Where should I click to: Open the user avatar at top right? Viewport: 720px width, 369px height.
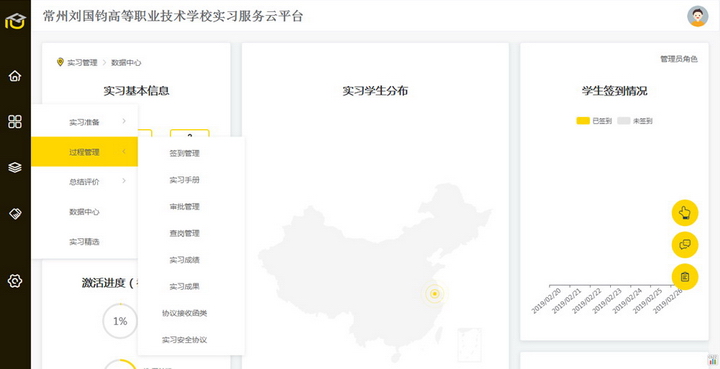(x=698, y=17)
